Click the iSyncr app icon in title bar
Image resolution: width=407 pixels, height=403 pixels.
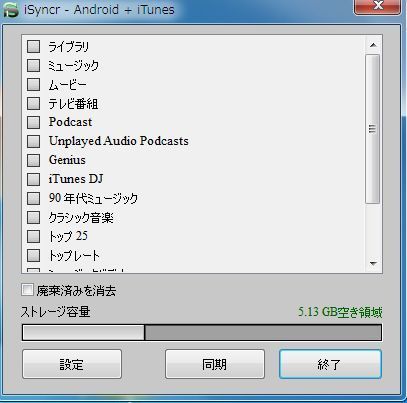(11, 9)
